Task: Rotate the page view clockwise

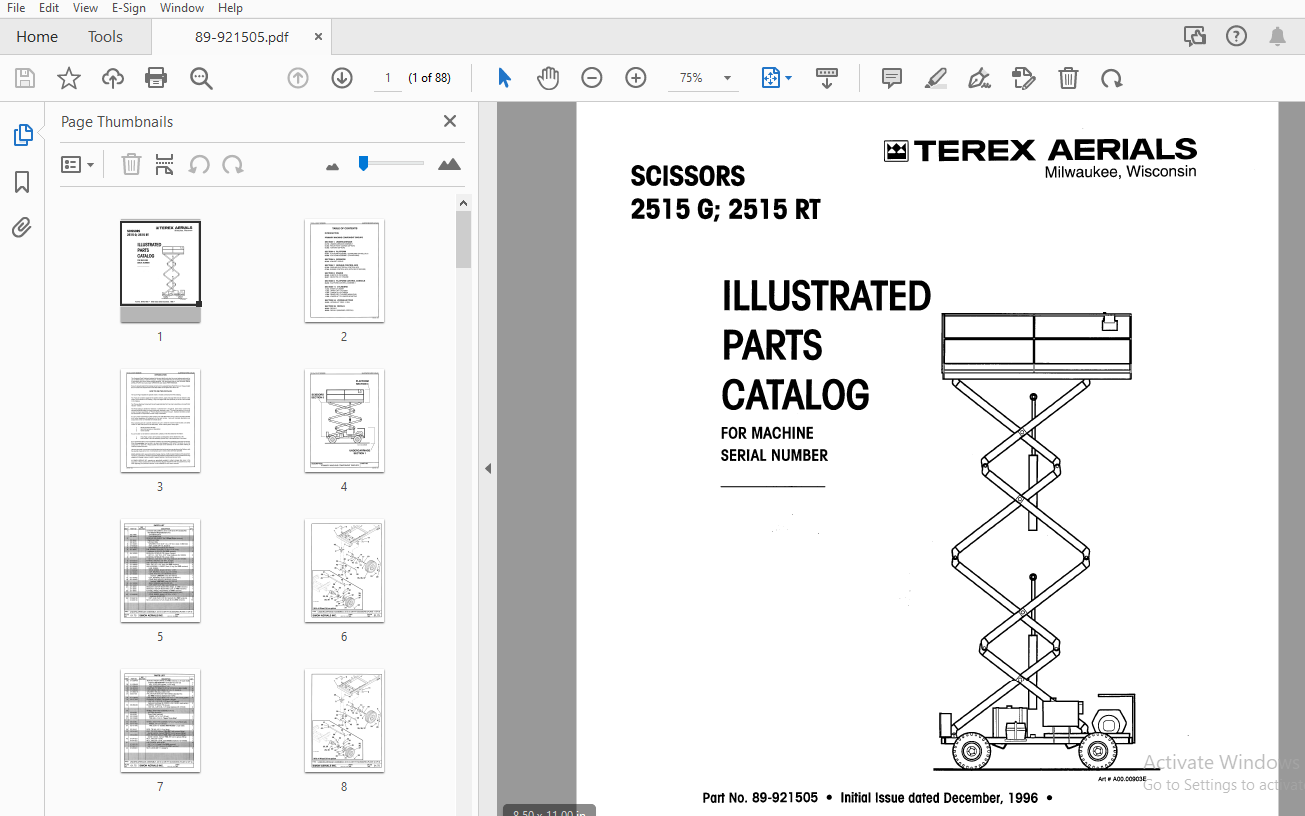Action: (1112, 78)
